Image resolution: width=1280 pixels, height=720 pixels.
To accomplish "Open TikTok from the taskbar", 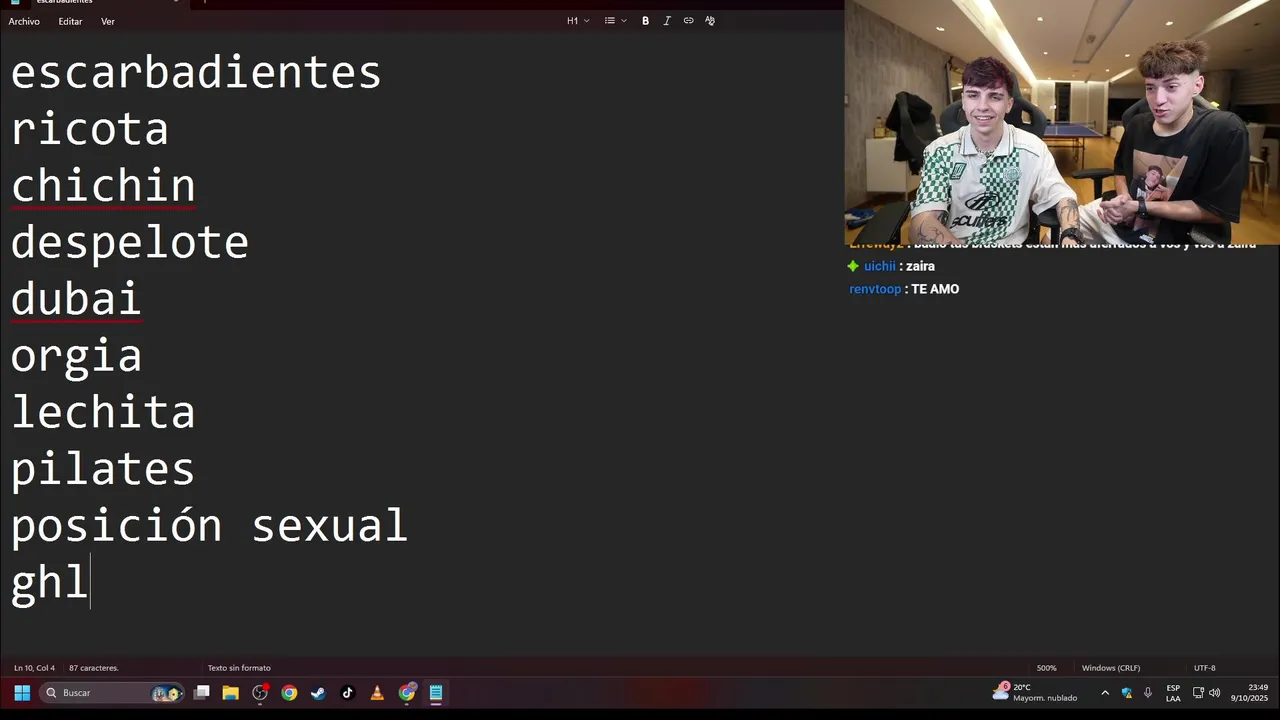I will (348, 693).
